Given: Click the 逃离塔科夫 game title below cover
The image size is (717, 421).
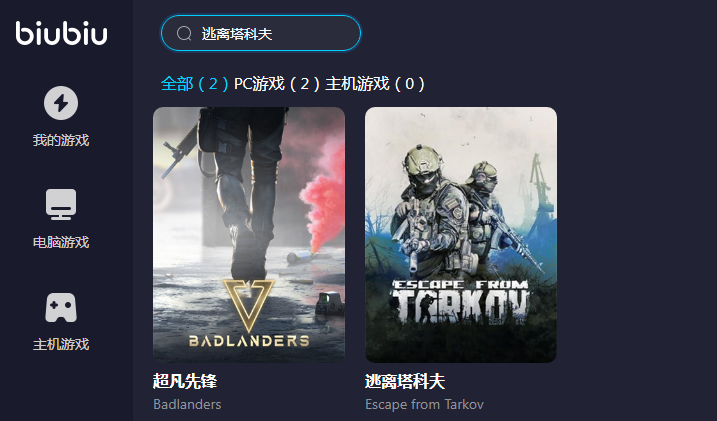Looking at the screenshot, I should 405,381.
